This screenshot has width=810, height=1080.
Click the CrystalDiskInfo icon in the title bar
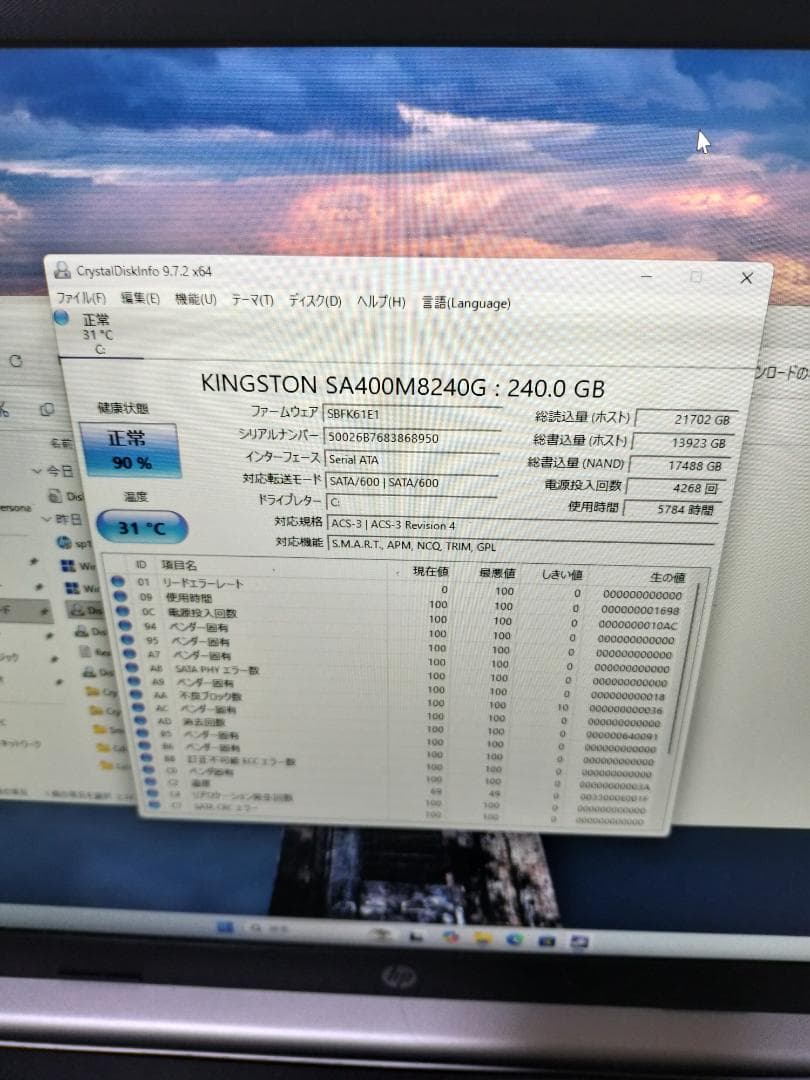tap(63, 271)
